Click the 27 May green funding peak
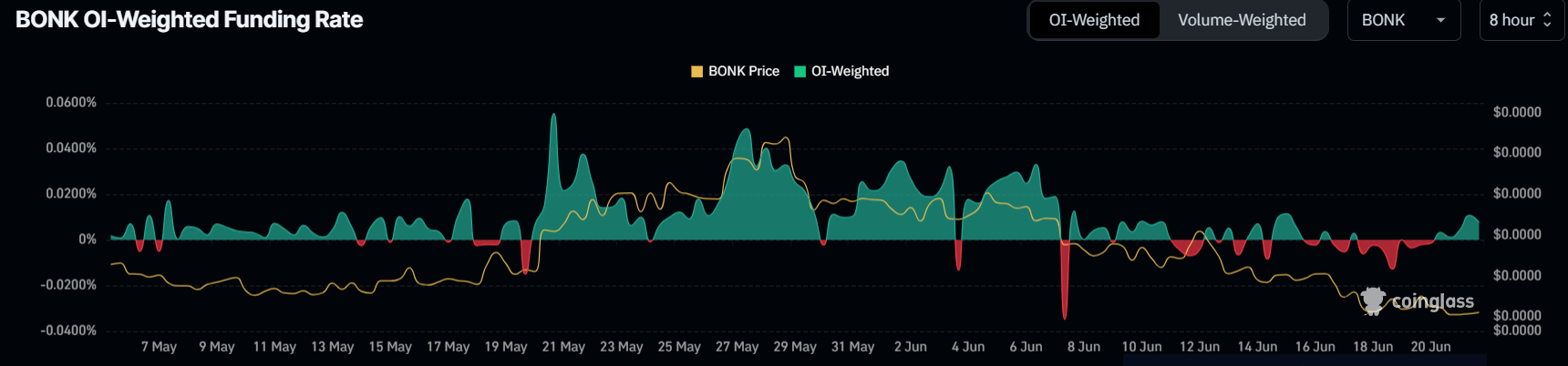 pyautogui.click(x=747, y=131)
